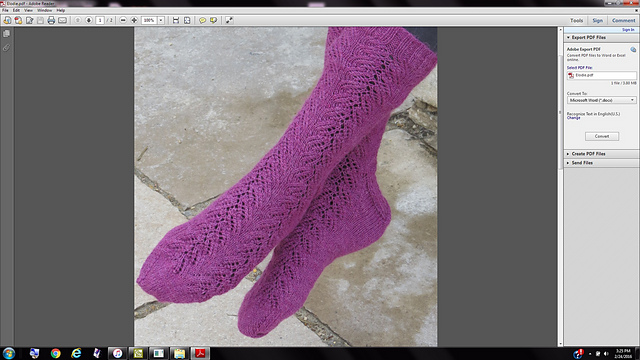Click the Convert PDF toolbar icon
This screenshot has width=640, height=360.
pyautogui.click(x=18, y=20)
